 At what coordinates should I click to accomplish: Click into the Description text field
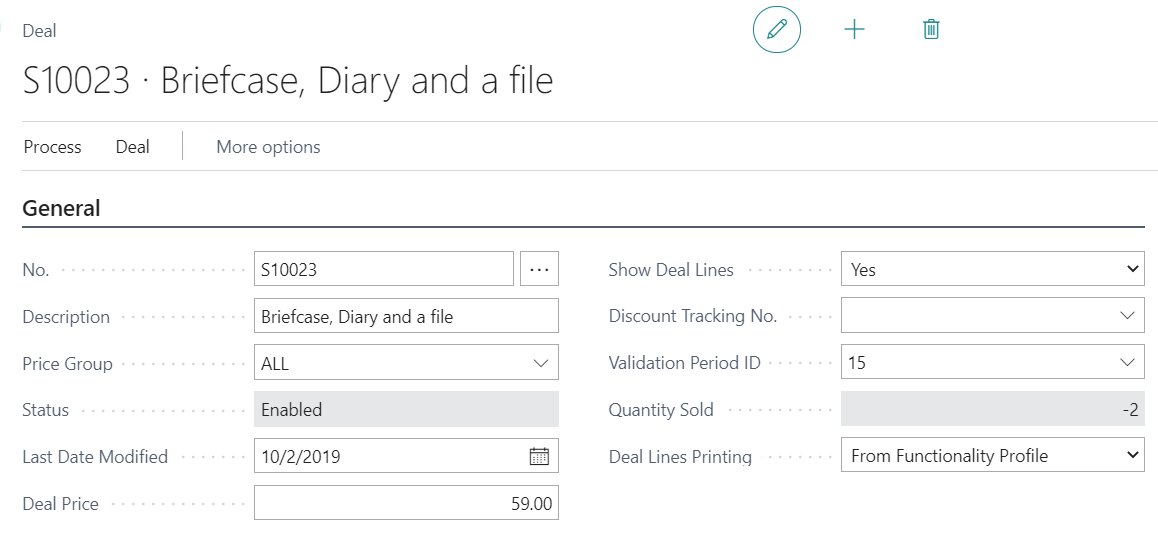pyautogui.click(x=405, y=317)
